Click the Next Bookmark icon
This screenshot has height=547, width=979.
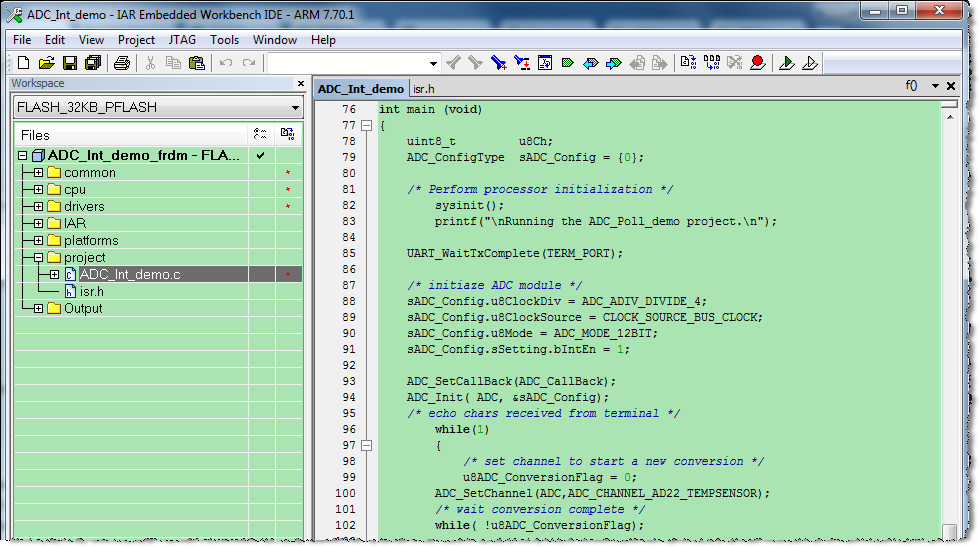click(614, 63)
